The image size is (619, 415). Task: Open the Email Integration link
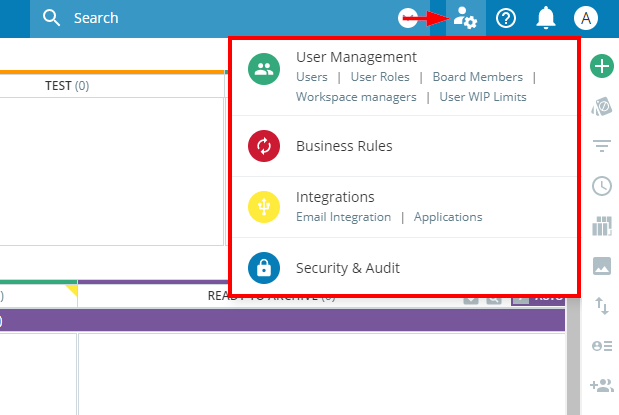click(343, 217)
